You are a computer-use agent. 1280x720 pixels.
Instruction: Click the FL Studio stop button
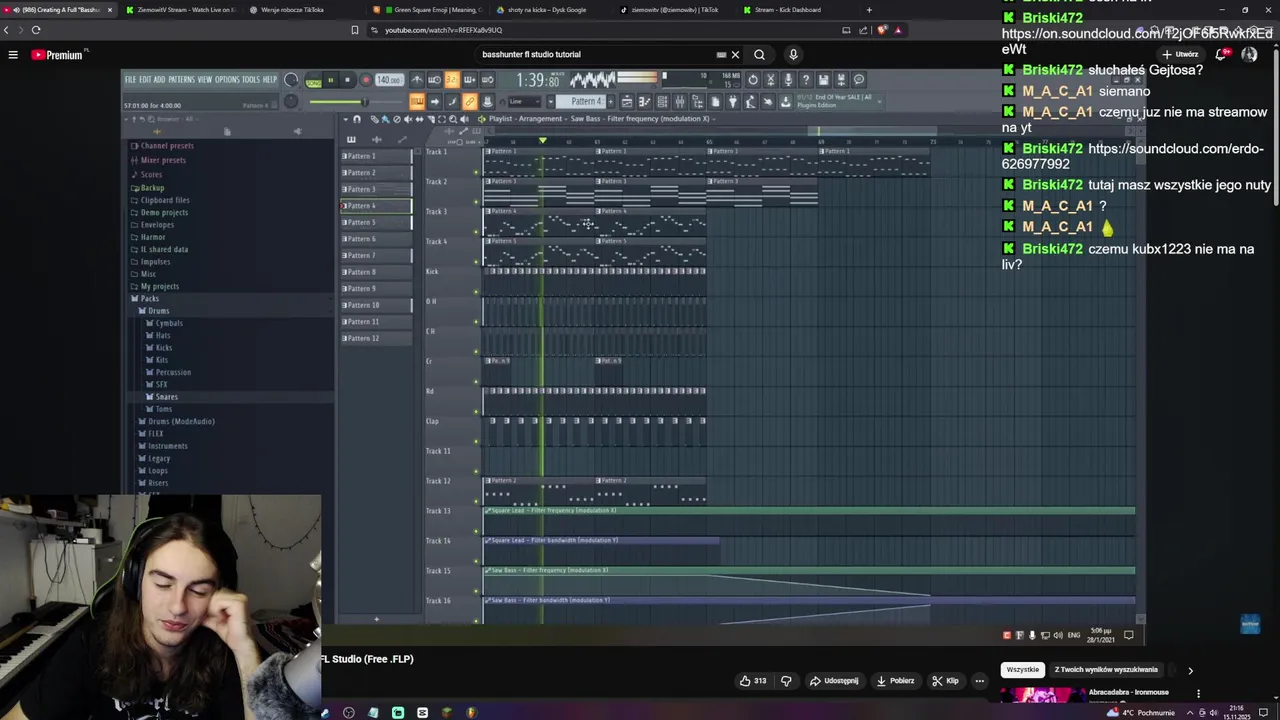pyautogui.click(x=347, y=80)
